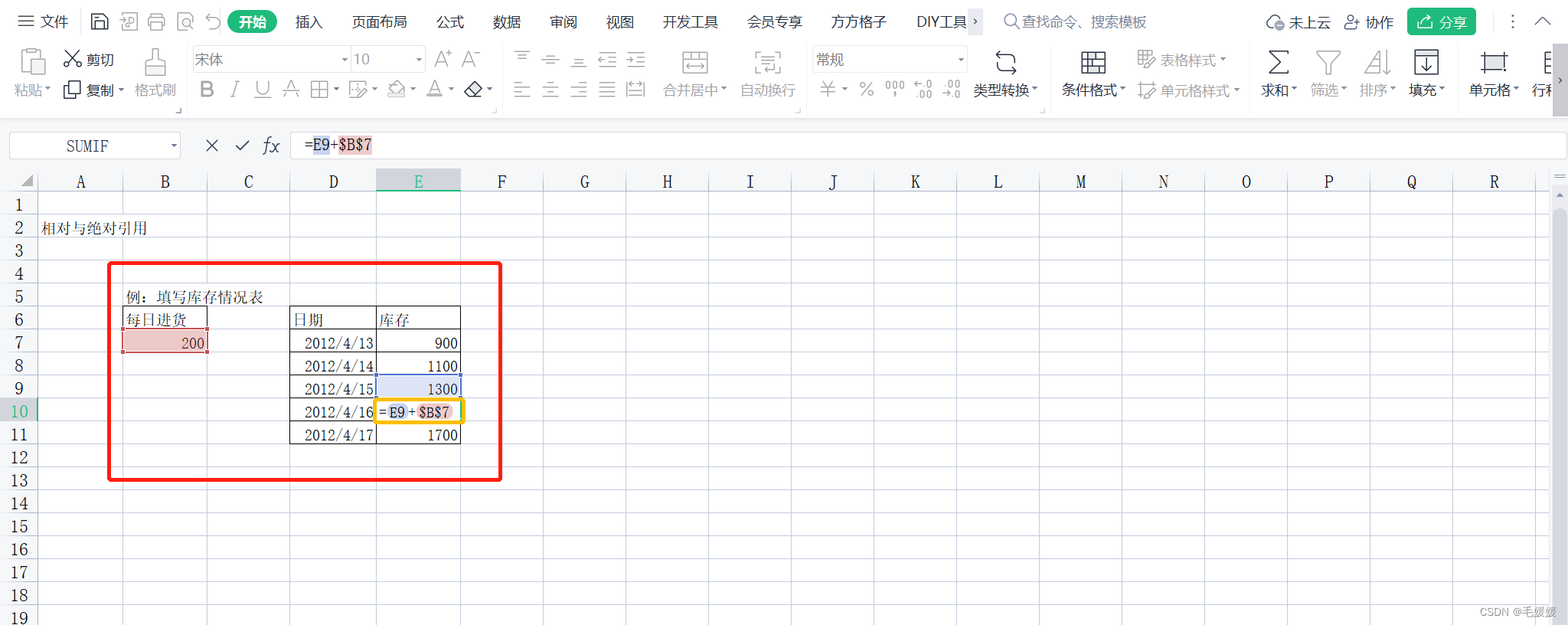Toggle Underline formatting
This screenshot has height=625, width=1568.
(x=263, y=90)
